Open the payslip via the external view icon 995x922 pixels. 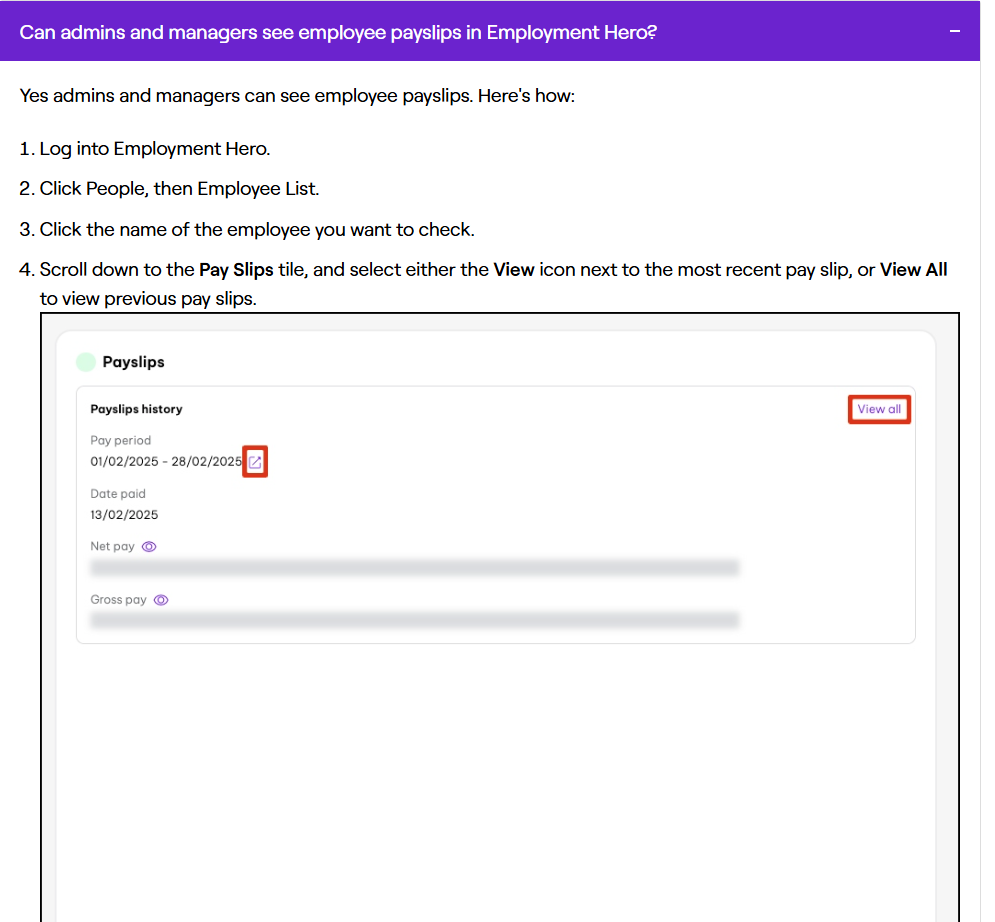[255, 462]
